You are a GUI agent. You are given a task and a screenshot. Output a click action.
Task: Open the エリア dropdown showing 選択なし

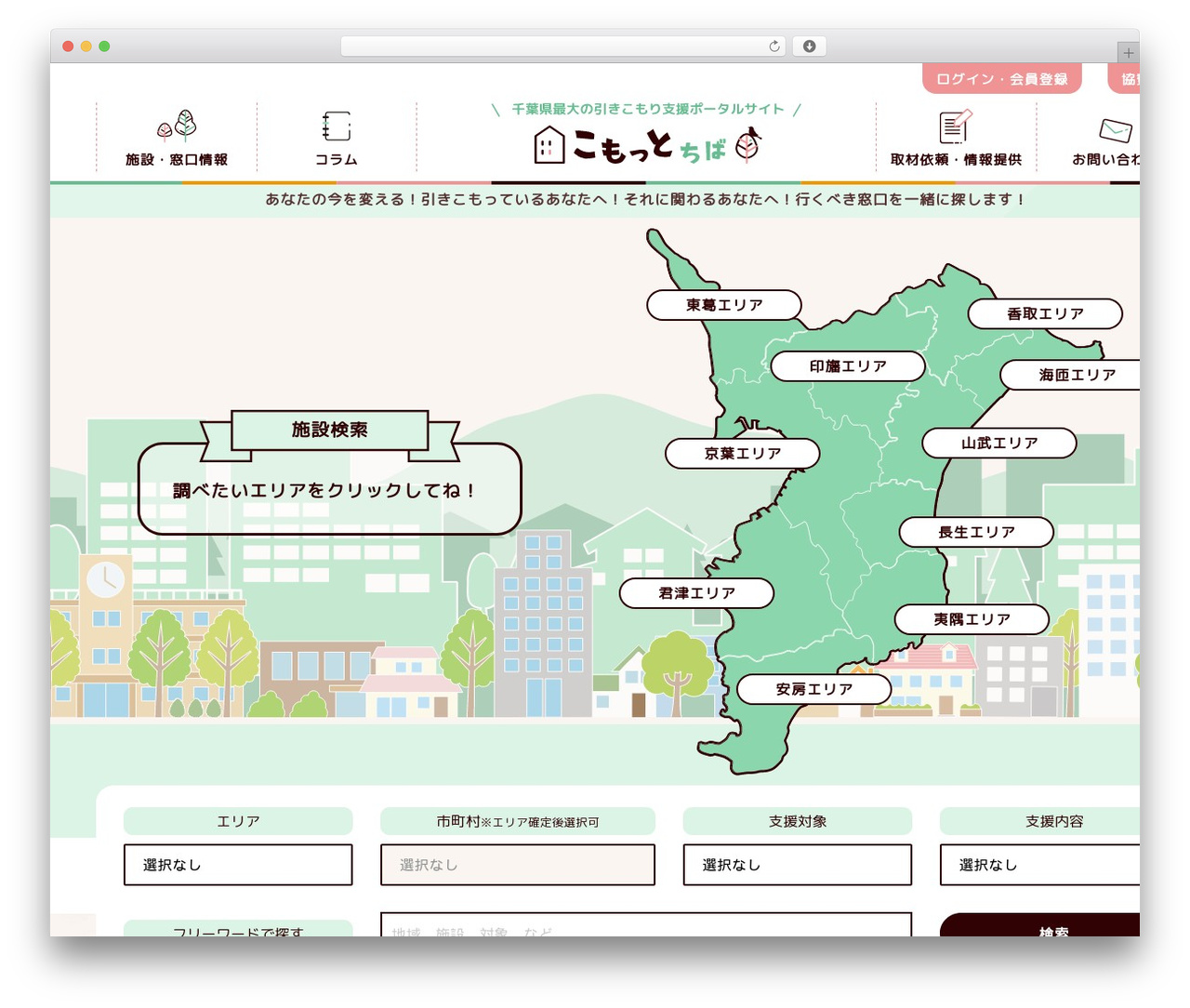pyautogui.click(x=238, y=865)
